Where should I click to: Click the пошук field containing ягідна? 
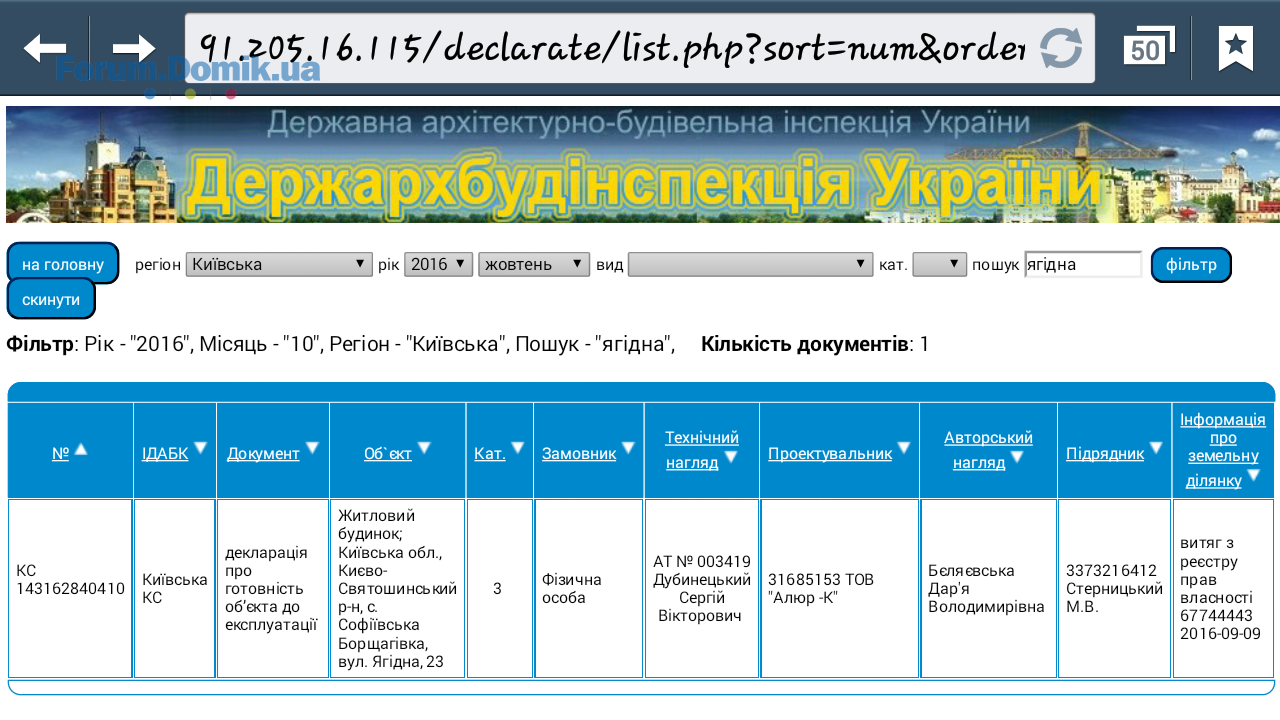click(x=1084, y=264)
